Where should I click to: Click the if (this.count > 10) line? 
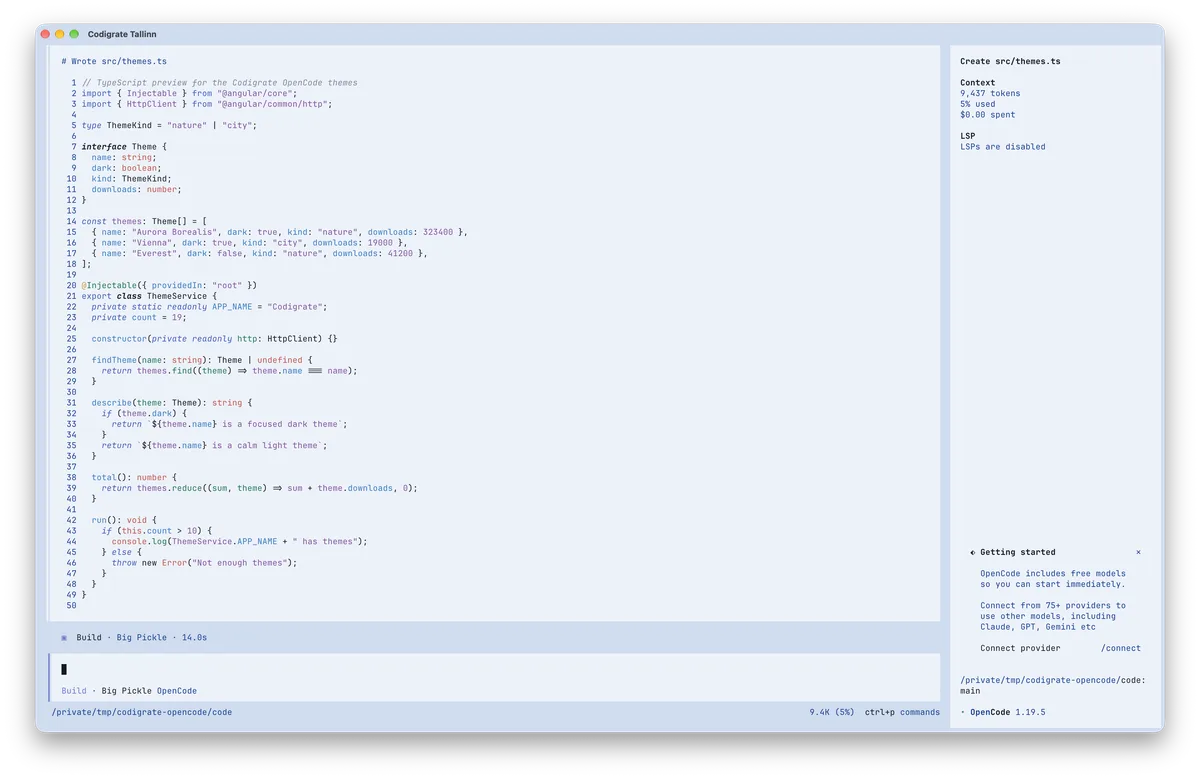tap(157, 531)
